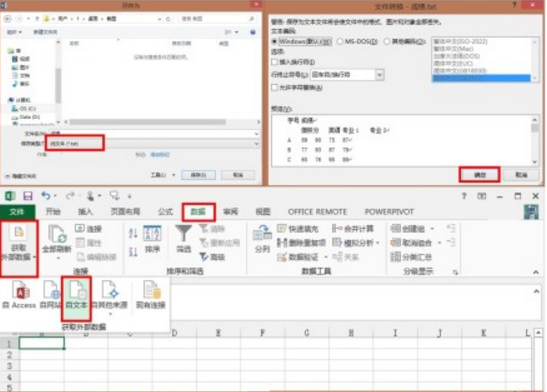Select the Windows default encoding radio button

[x=274, y=42]
